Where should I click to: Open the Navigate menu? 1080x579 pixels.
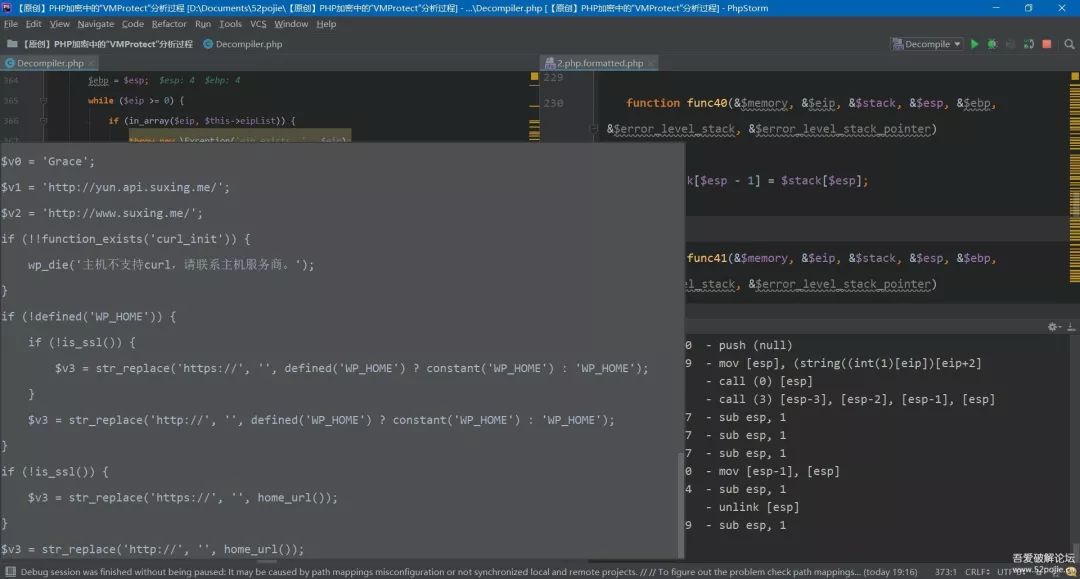coord(96,24)
